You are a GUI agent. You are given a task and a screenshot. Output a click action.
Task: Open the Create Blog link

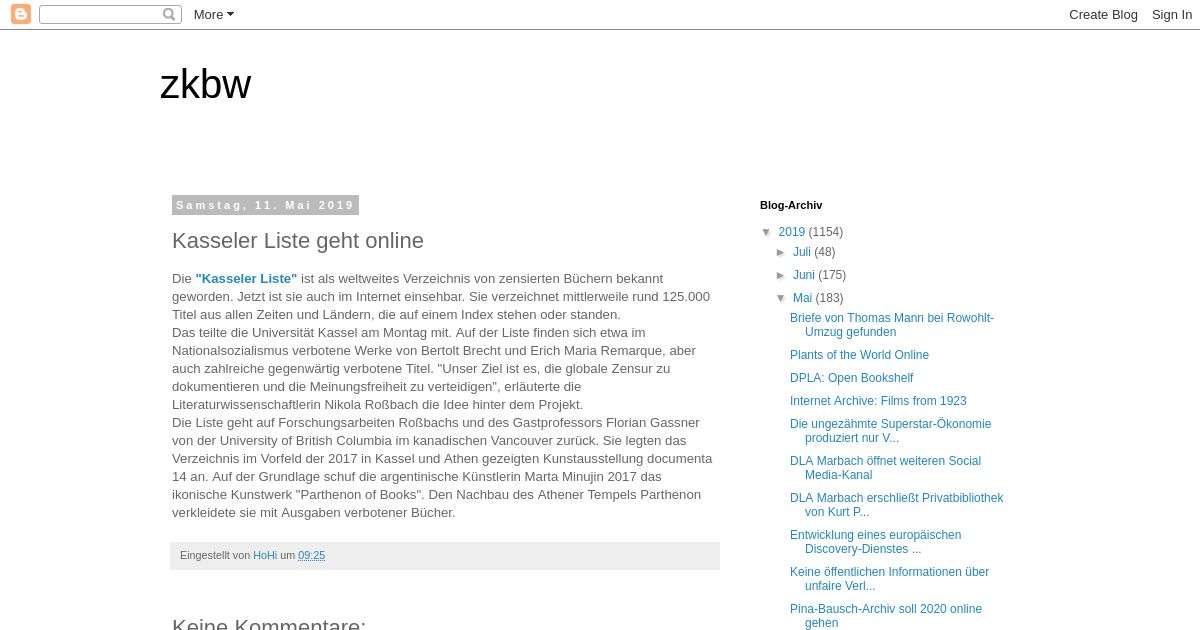point(1103,14)
